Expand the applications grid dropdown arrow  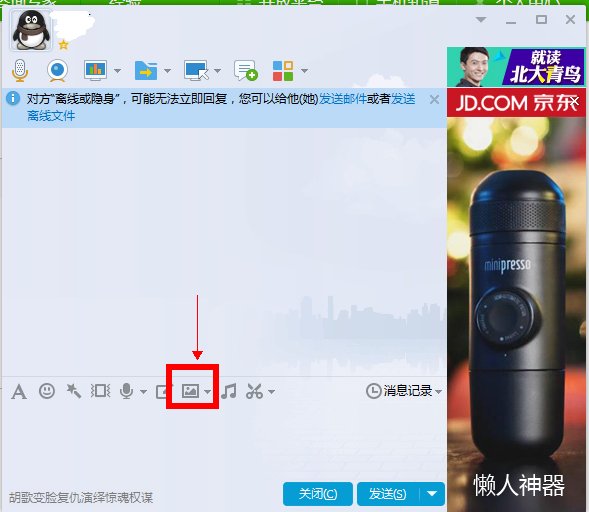click(304, 71)
